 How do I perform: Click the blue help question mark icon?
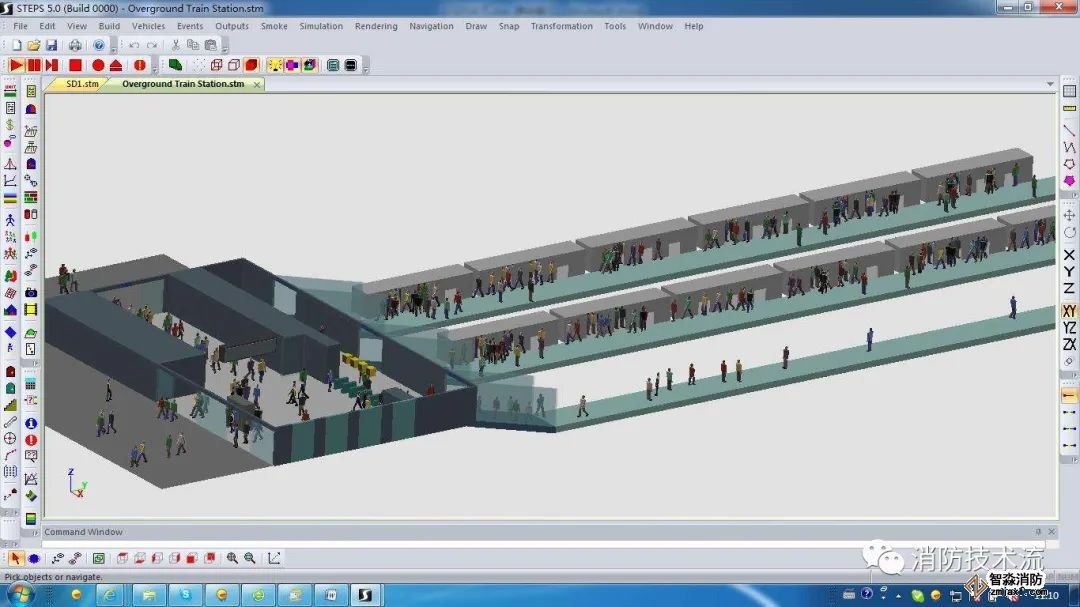click(x=99, y=45)
